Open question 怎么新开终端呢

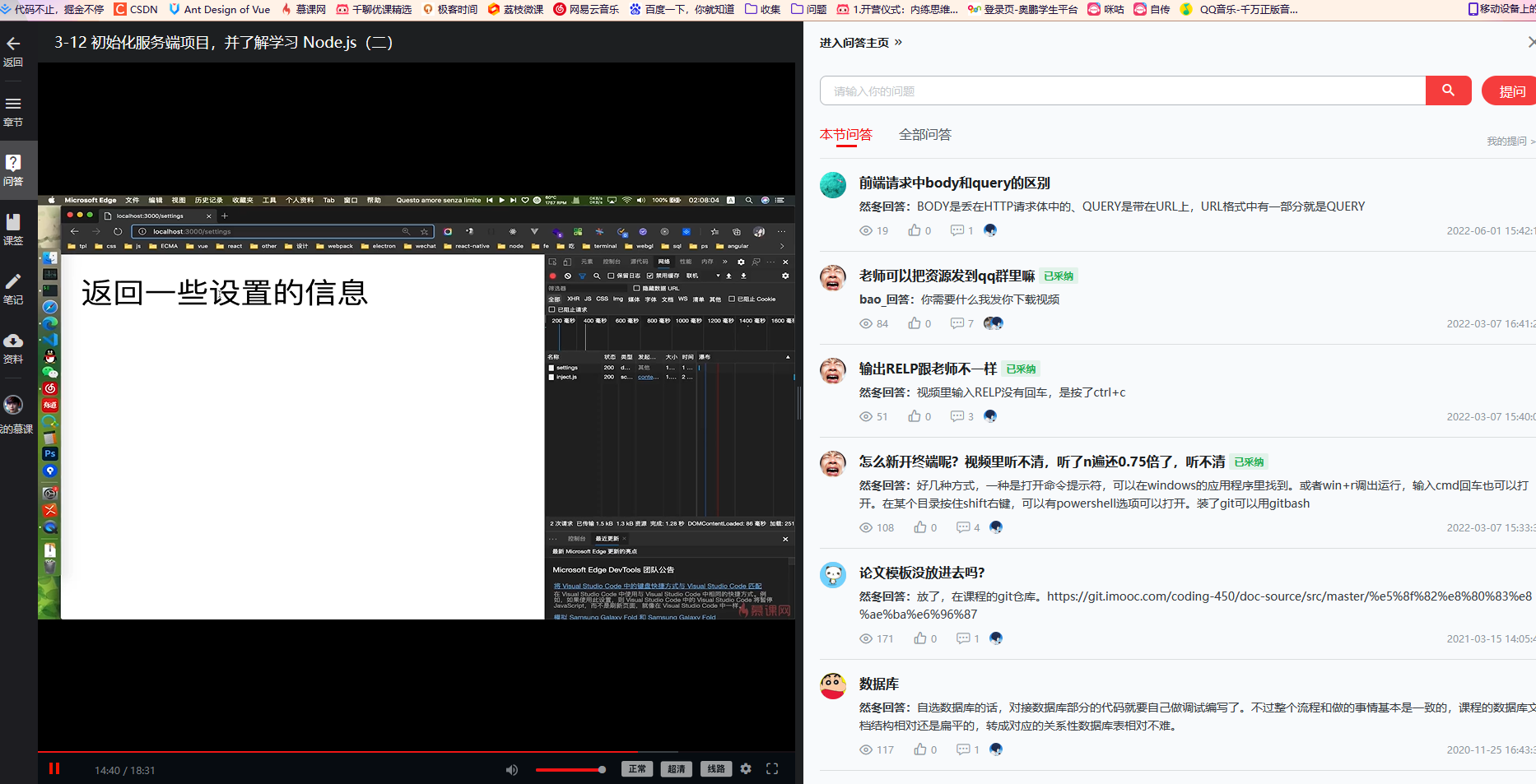click(1042, 462)
